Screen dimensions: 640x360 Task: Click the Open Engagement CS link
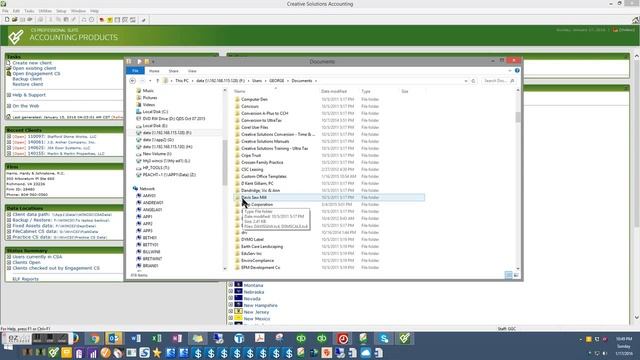pos(36,73)
